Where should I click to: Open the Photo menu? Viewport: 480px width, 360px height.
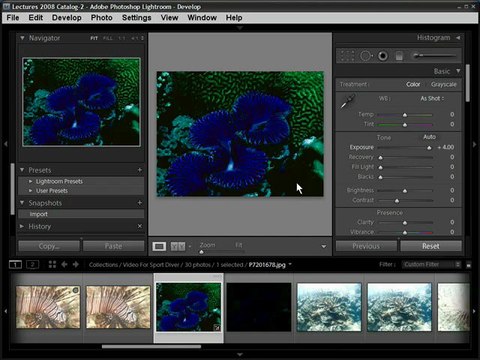pyautogui.click(x=102, y=18)
